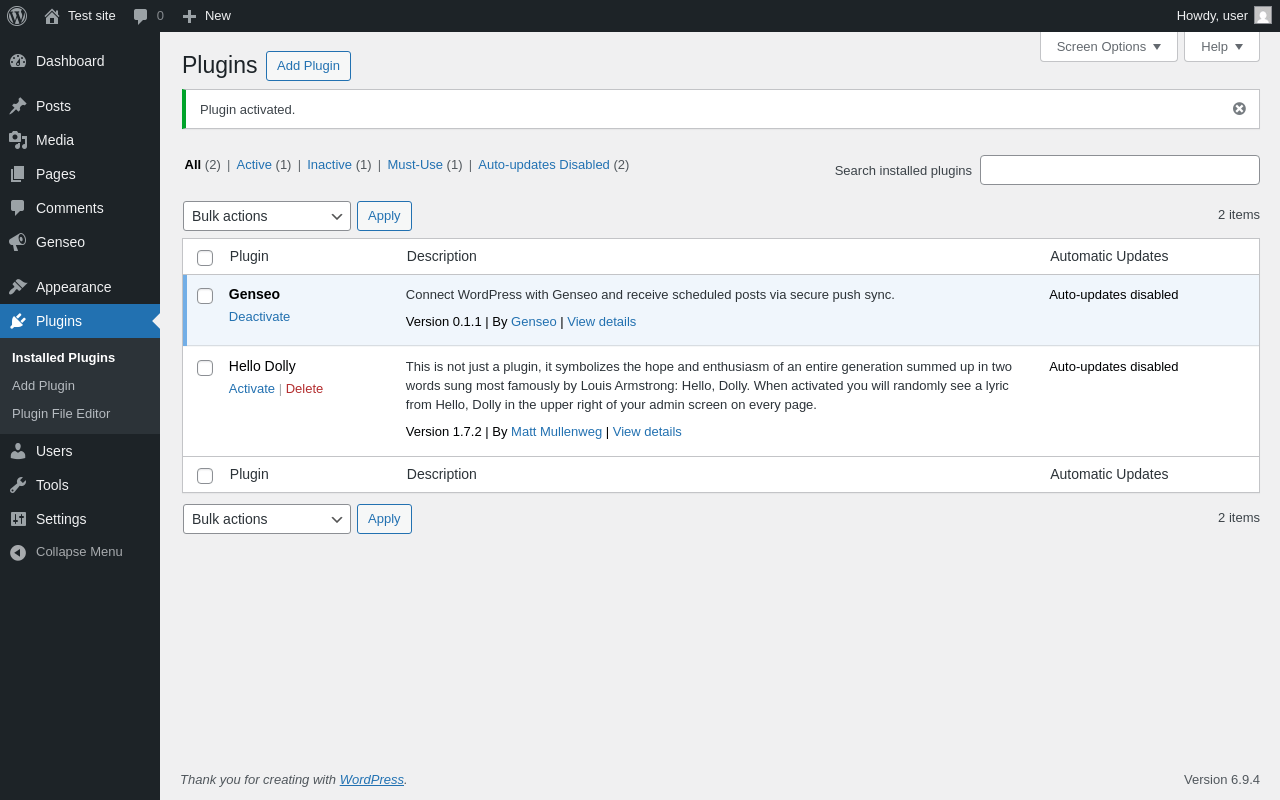The width and height of the screenshot is (1280, 800).
Task: Click the WordPress logo icon
Action: (x=17, y=16)
